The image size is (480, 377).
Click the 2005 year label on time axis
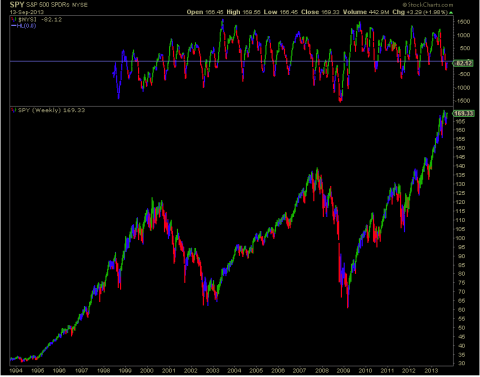pyautogui.click(x=256, y=371)
